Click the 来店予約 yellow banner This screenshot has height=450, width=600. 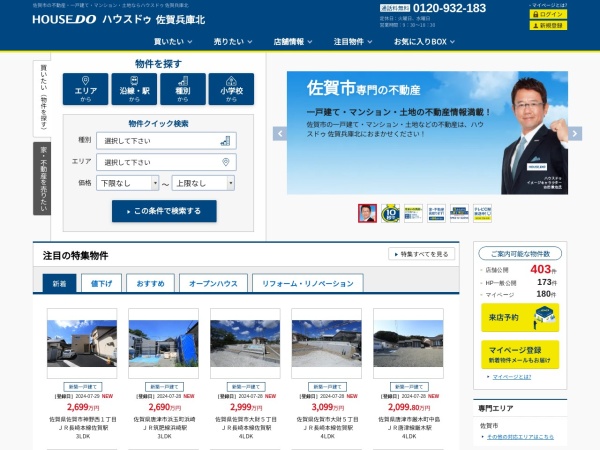[520, 318]
